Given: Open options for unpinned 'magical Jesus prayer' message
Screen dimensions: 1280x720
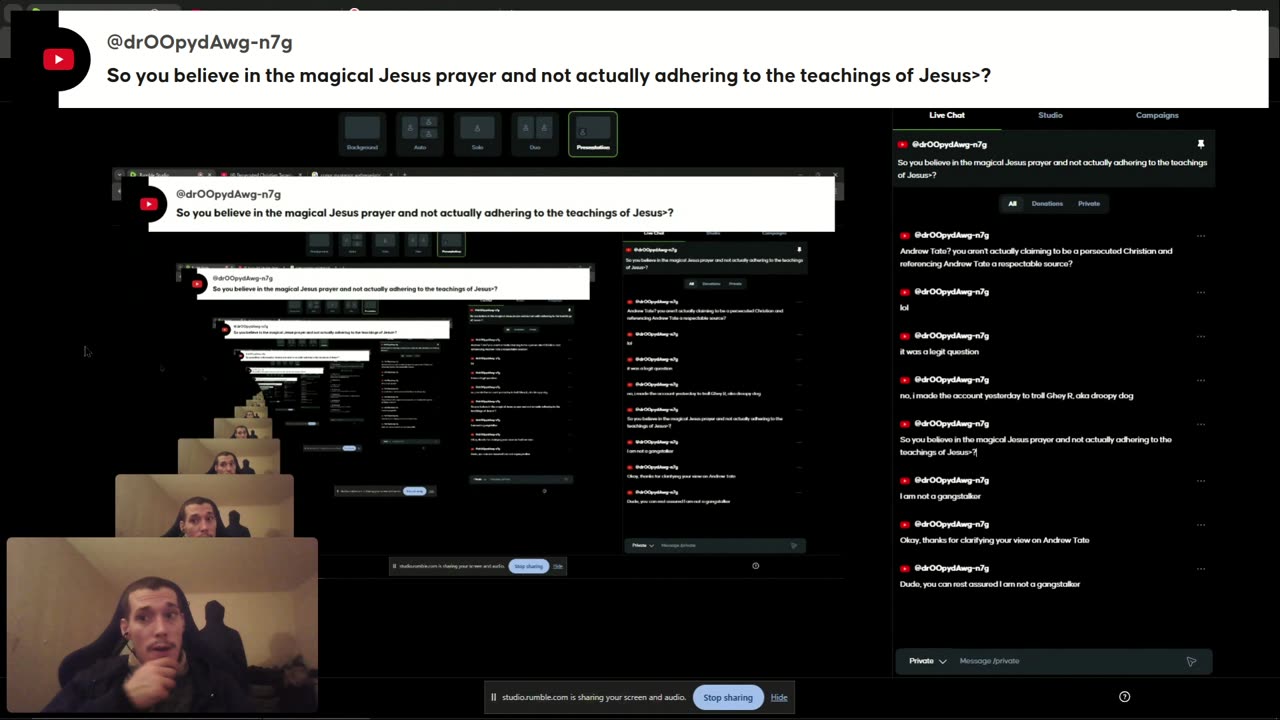Looking at the screenshot, I should [x=1201, y=424].
